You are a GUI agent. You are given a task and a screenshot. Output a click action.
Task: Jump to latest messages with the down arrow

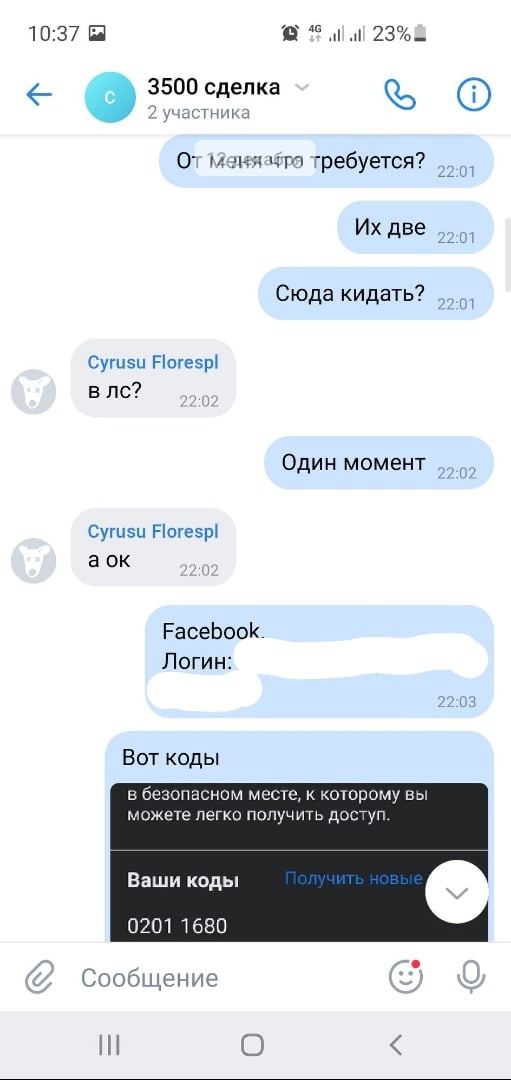pos(457,892)
